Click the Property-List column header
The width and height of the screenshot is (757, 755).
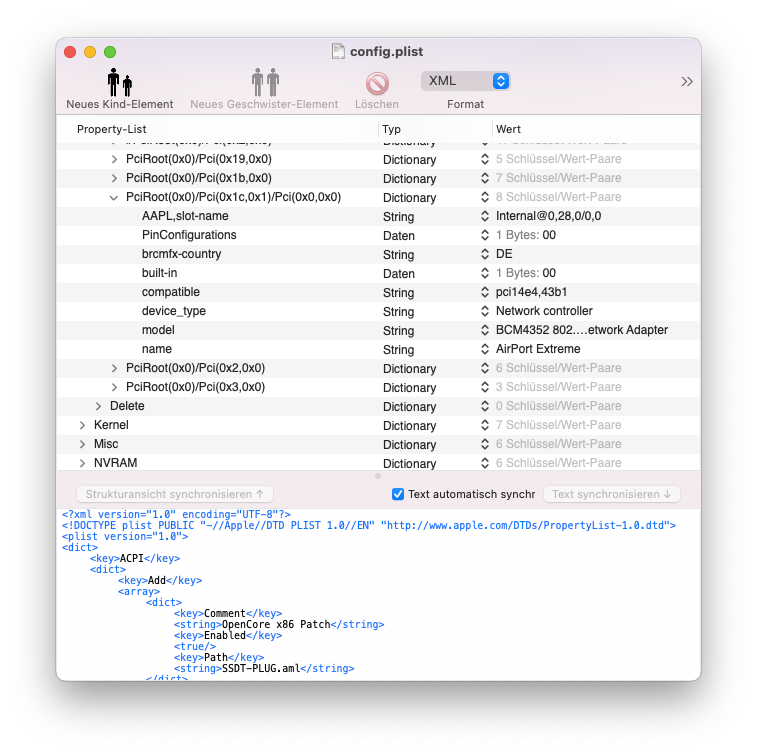112,129
